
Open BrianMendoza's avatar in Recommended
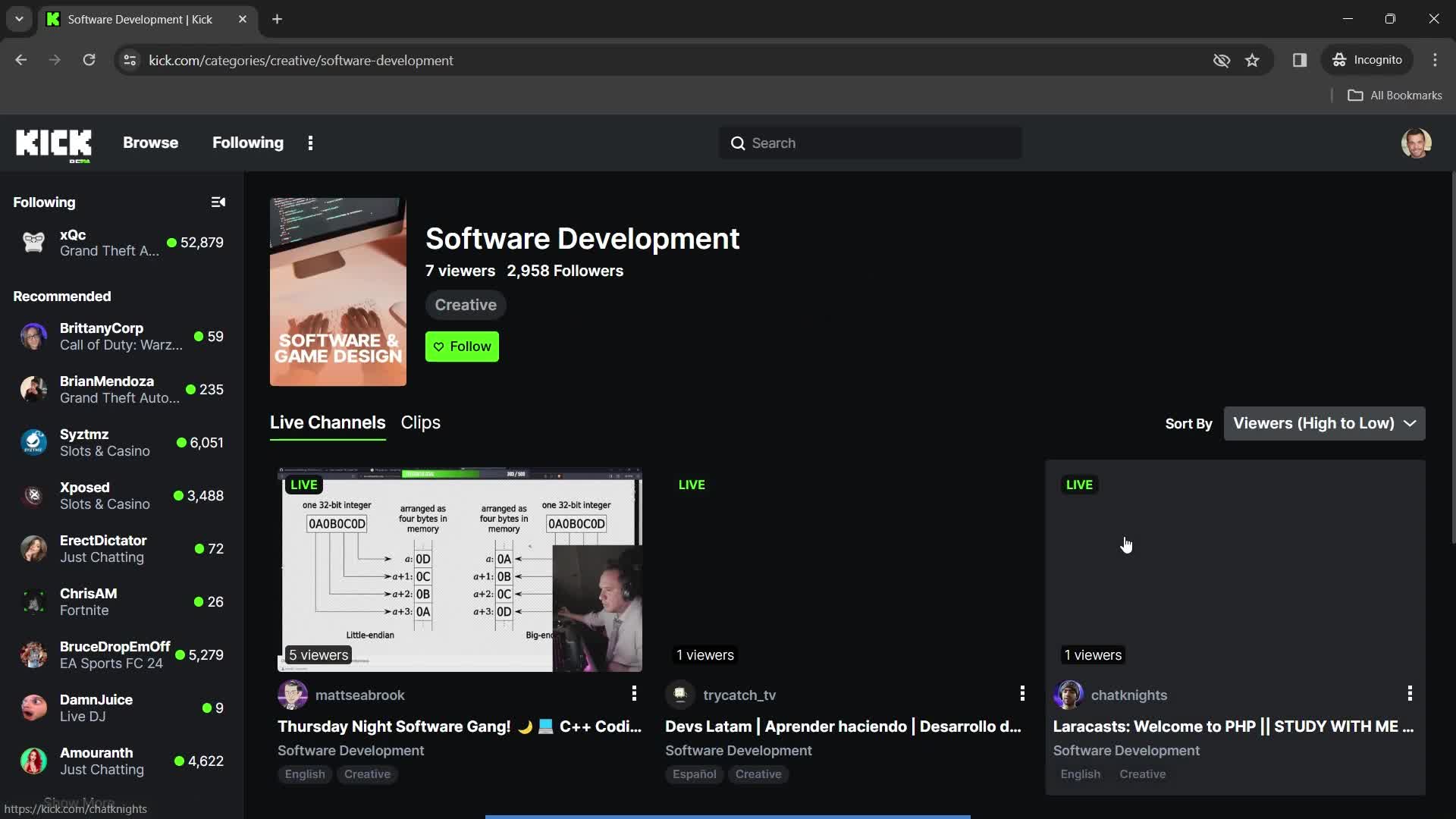click(x=33, y=390)
